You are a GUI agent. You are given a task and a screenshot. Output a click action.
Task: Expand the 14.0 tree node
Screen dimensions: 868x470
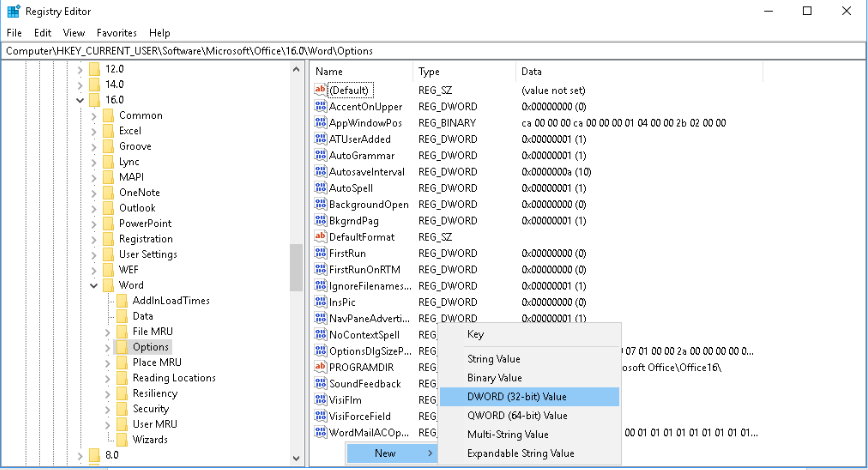pos(80,85)
